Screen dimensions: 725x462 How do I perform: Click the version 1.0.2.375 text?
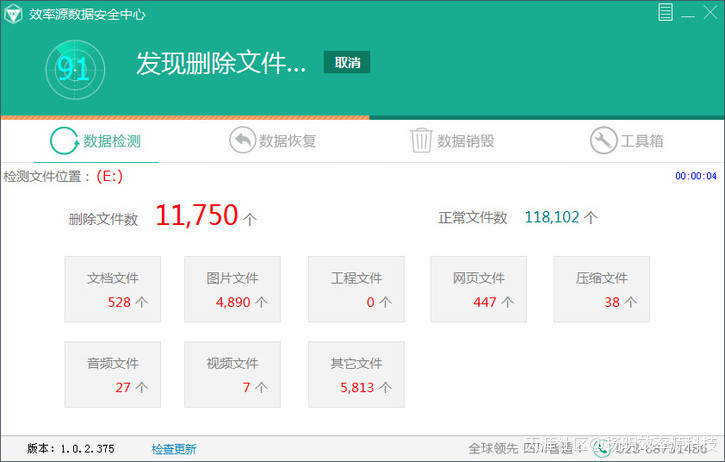pos(70,448)
